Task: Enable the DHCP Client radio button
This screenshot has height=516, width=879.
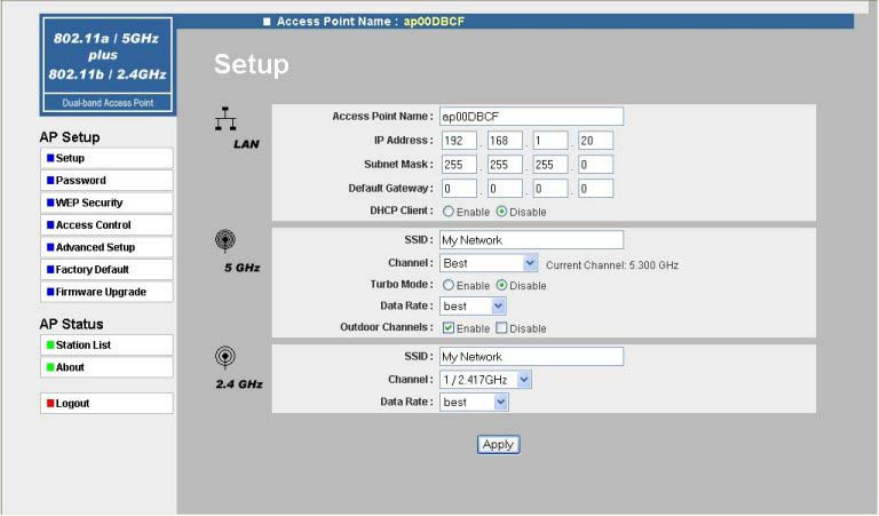Action: click(x=448, y=211)
